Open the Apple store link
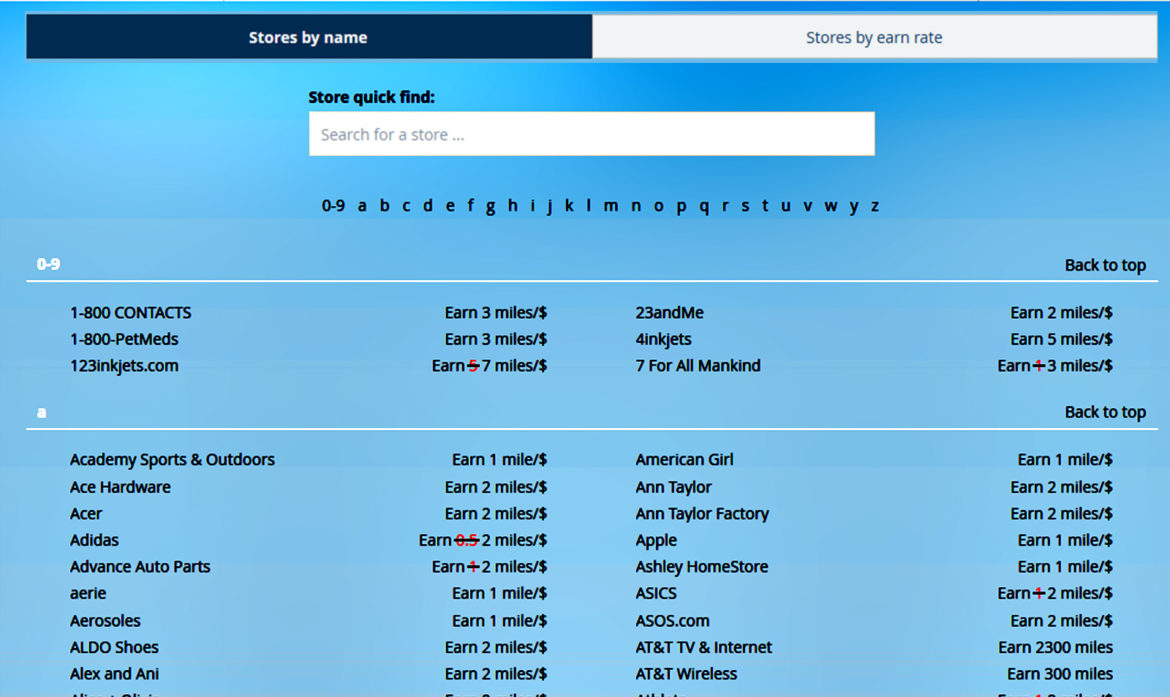The height and width of the screenshot is (697, 1170). point(656,540)
